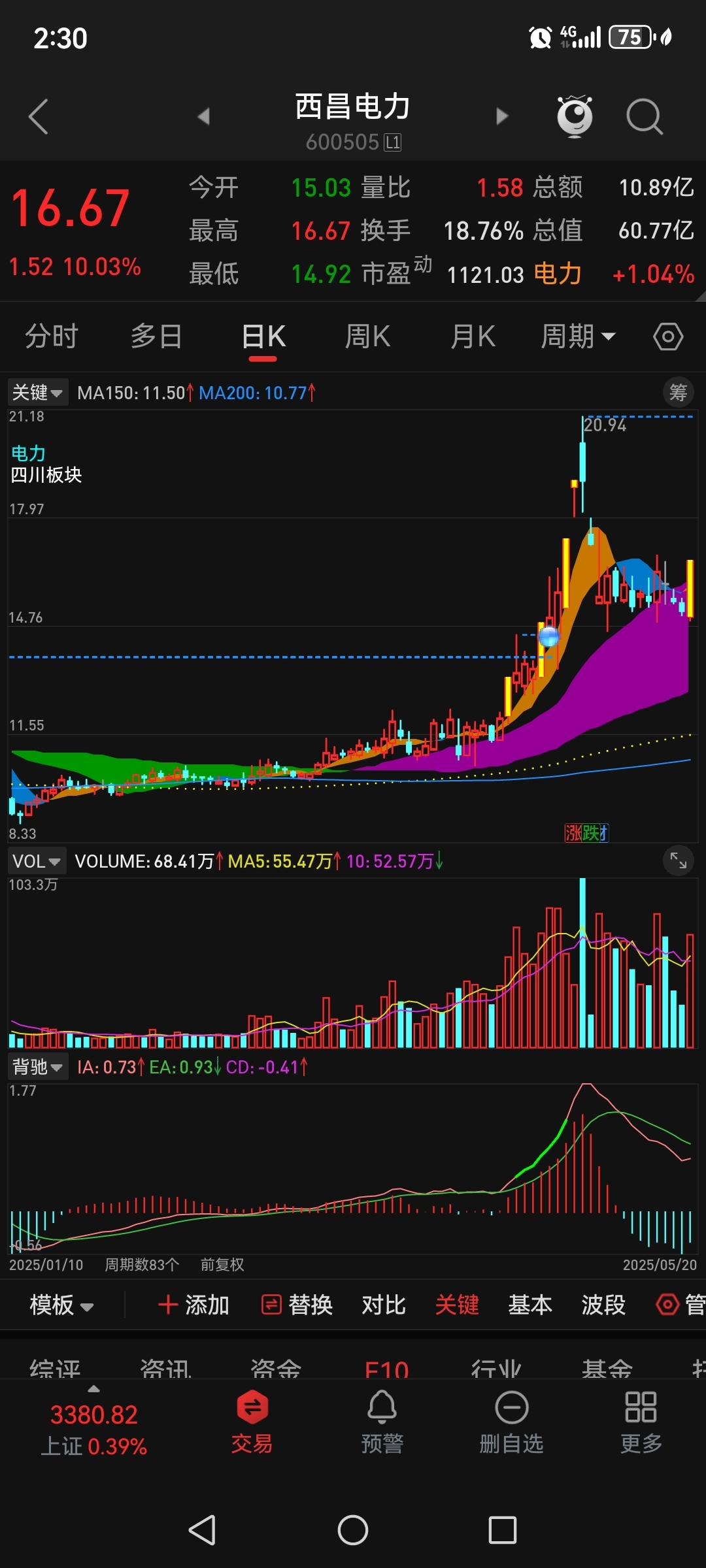This screenshot has height=1568, width=706.
Task: Tap the stock title 西昌电力
Action: tap(353, 106)
